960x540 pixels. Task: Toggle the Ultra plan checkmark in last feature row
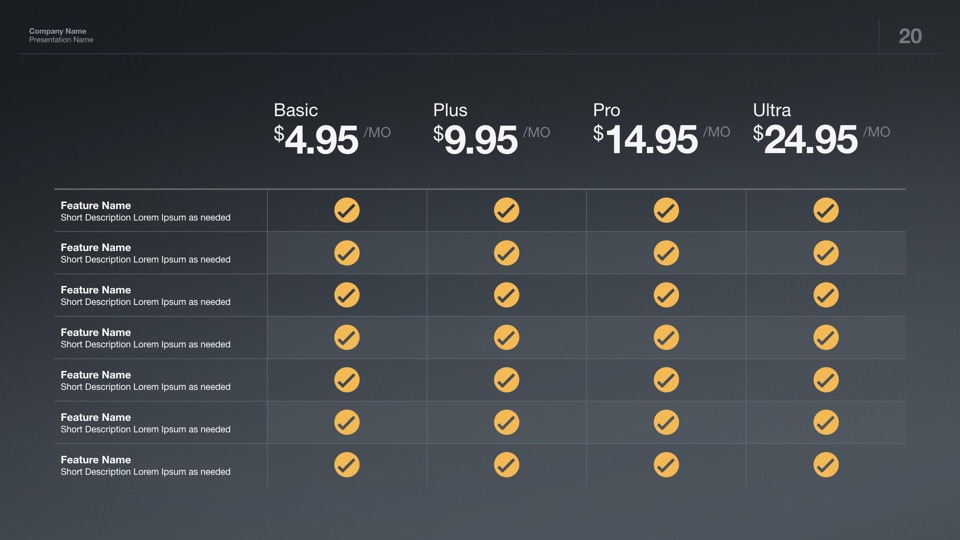point(826,464)
